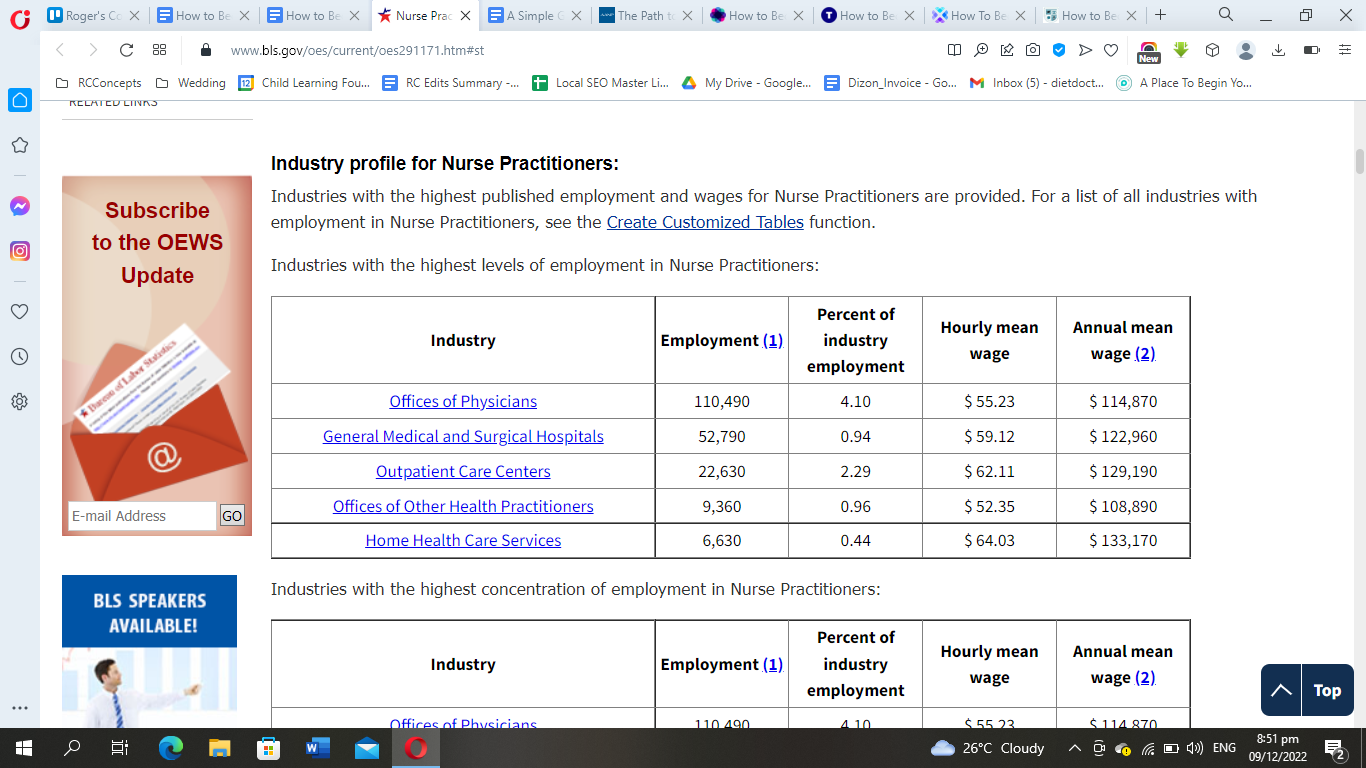Viewport: 1366px width, 768px height.
Task: Open sidebar History clock icon
Action: (19, 356)
